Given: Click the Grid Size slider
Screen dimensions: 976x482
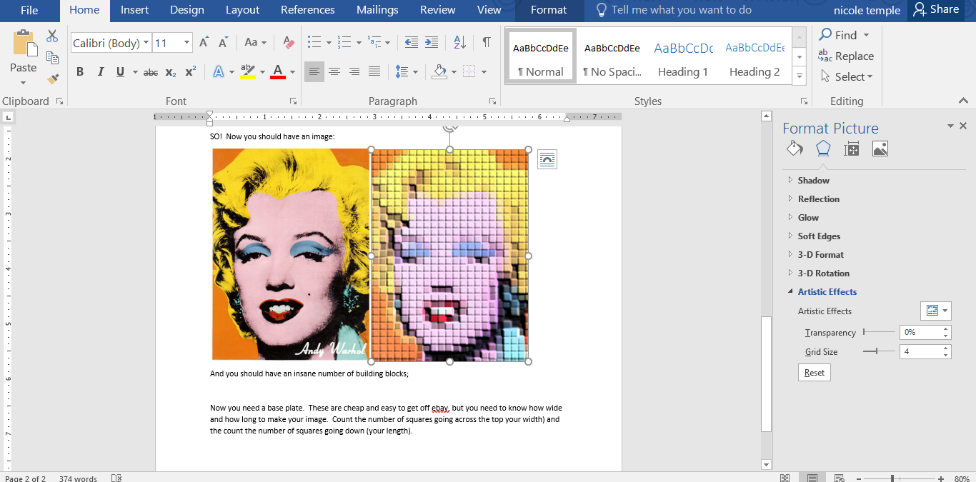Looking at the screenshot, I should pos(878,351).
